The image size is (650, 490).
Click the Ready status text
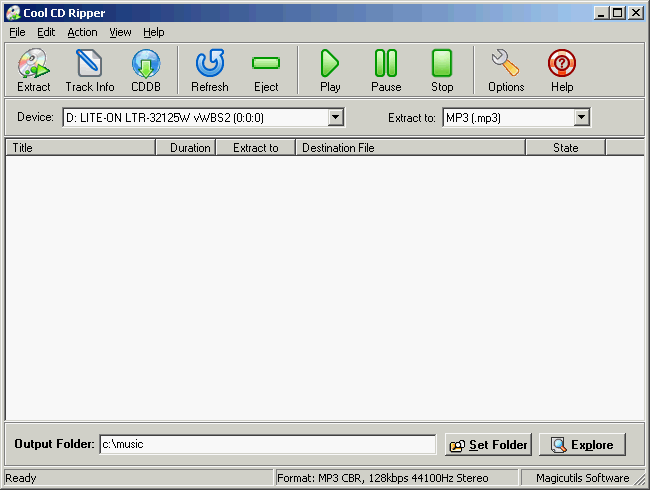(21, 478)
